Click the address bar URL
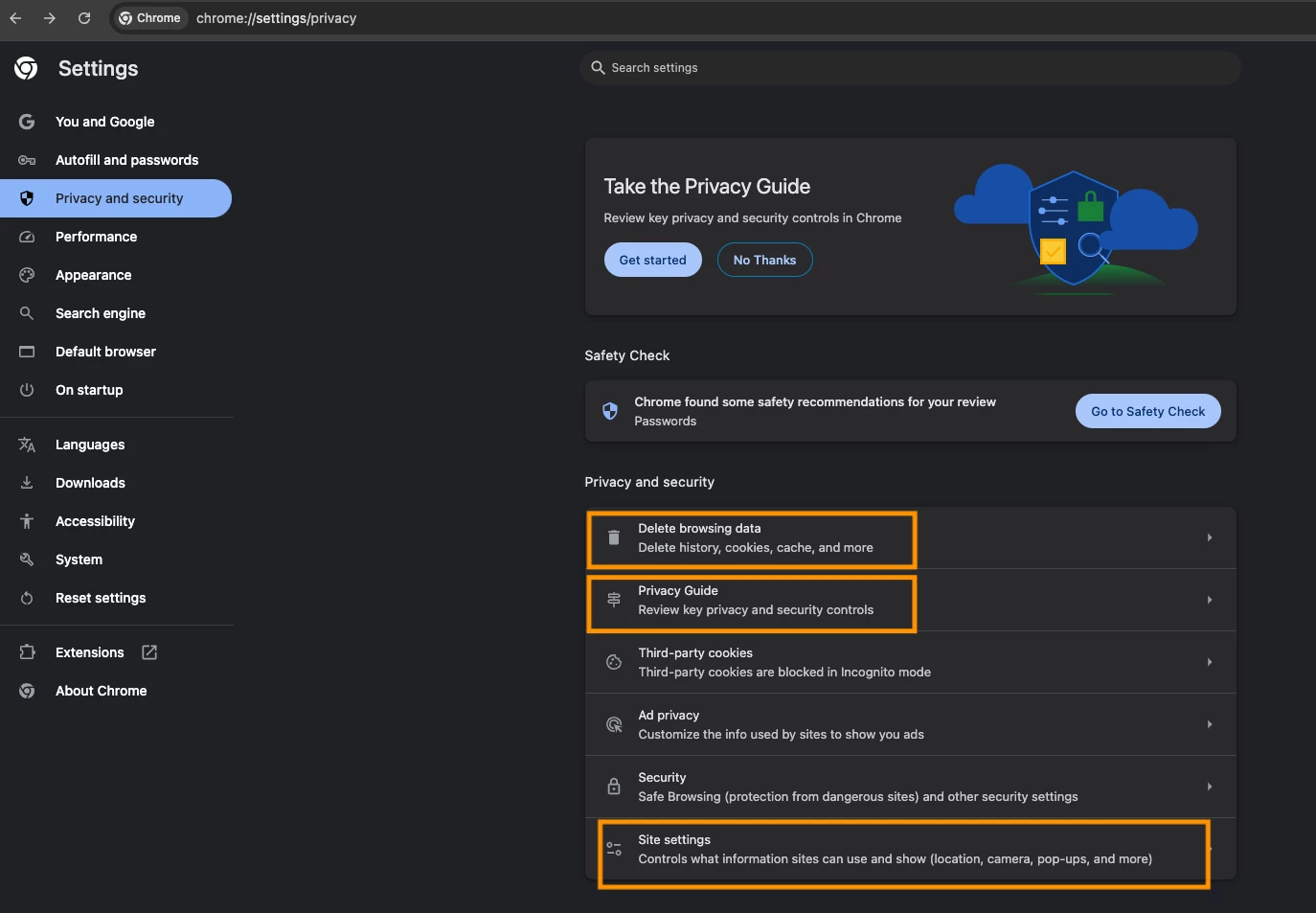1316x913 pixels. 276,18
